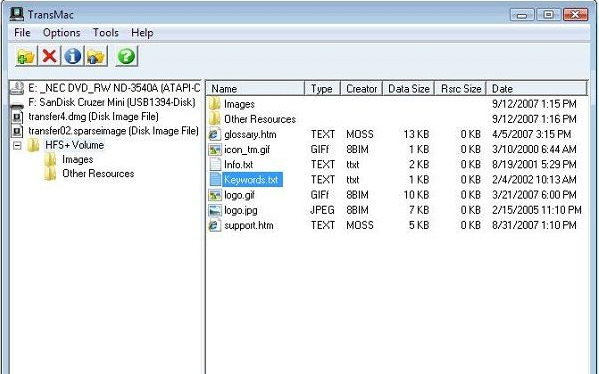The image size is (599, 374).
Task: Click the glossary.htm file icon
Action: click(x=215, y=134)
